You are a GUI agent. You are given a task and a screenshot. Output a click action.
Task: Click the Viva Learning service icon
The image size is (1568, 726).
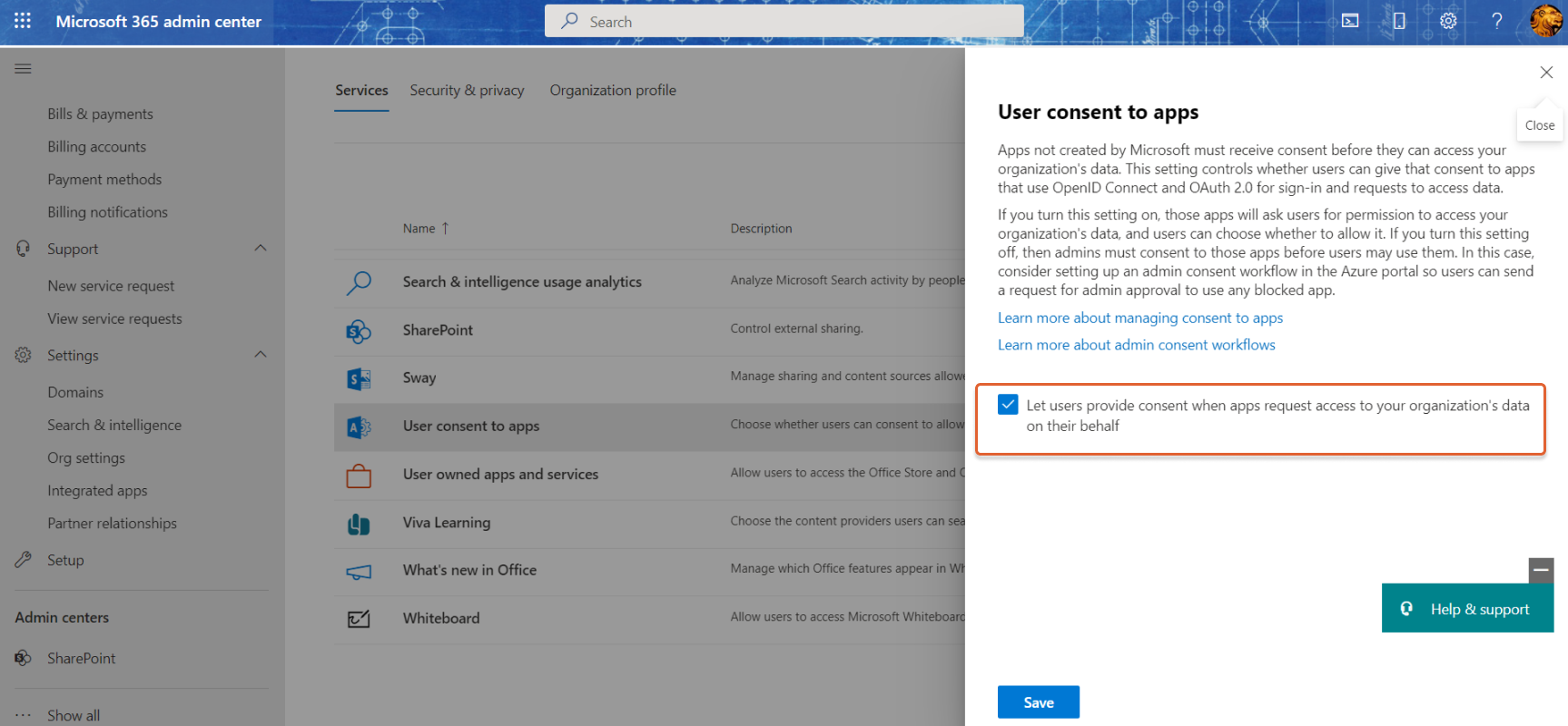pos(359,524)
